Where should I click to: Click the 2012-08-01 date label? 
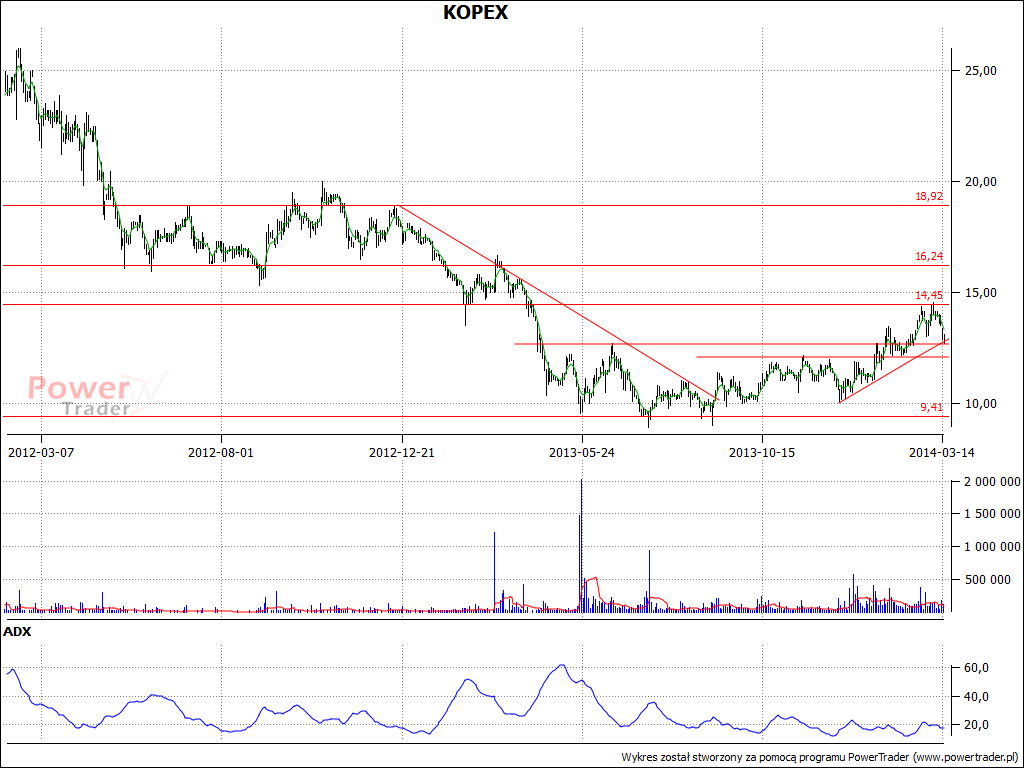tap(221, 453)
